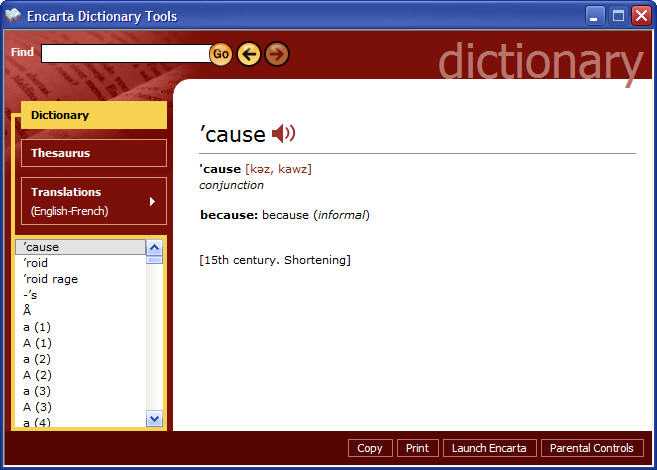Screen dimensions: 657x470
Task: Go back to the previous entry
Action: [249, 54]
